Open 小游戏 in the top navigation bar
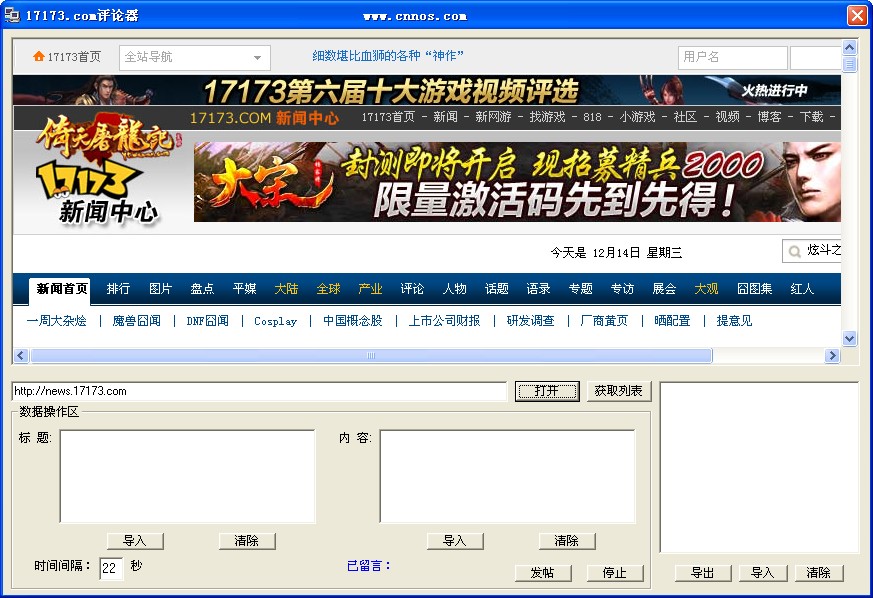Image resolution: width=873 pixels, height=598 pixels. [637, 117]
